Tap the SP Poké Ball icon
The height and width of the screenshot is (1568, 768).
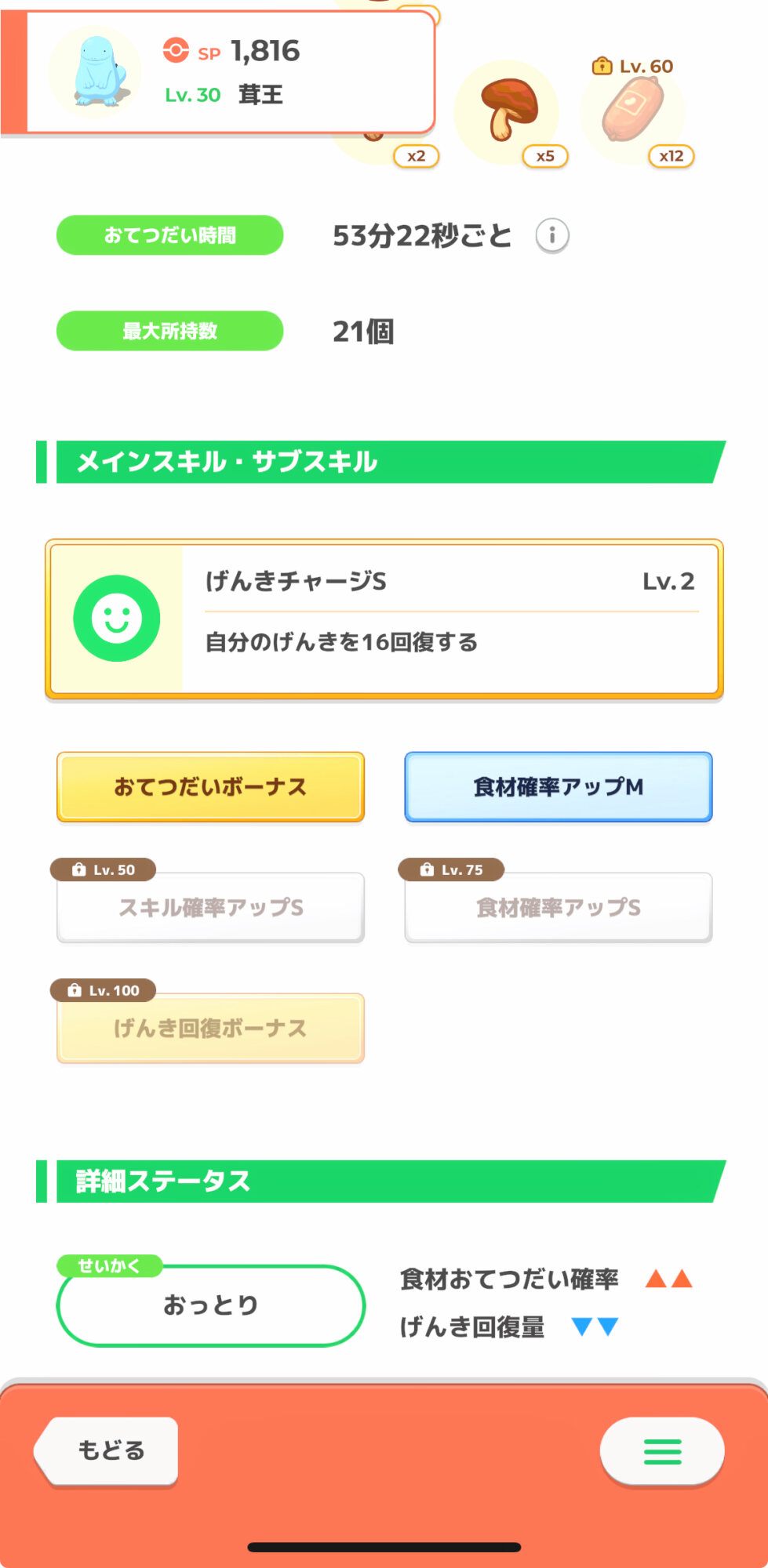[x=176, y=51]
